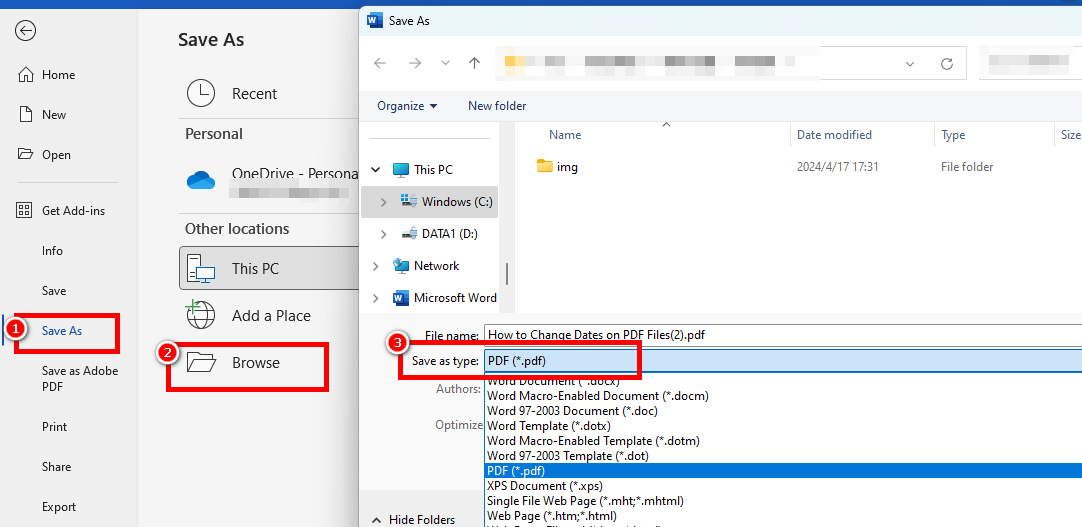
Task: Expand the DATA1 (D:) node
Action: tap(384, 234)
